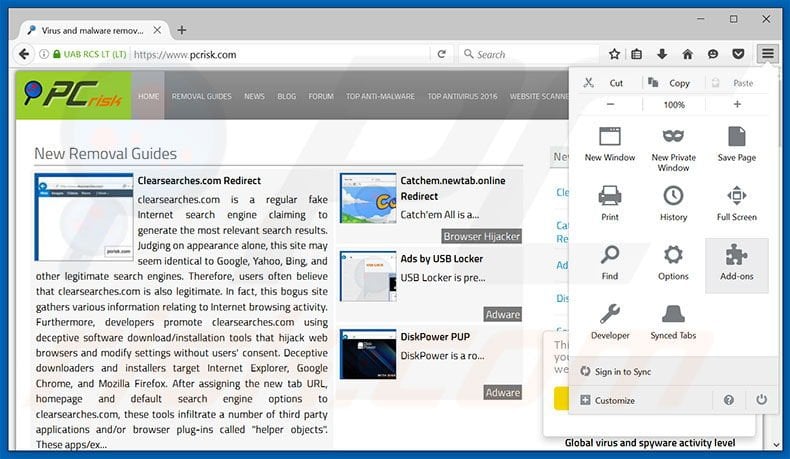Go back to the previous page
This screenshot has width=790, height=459.
[x=24, y=54]
